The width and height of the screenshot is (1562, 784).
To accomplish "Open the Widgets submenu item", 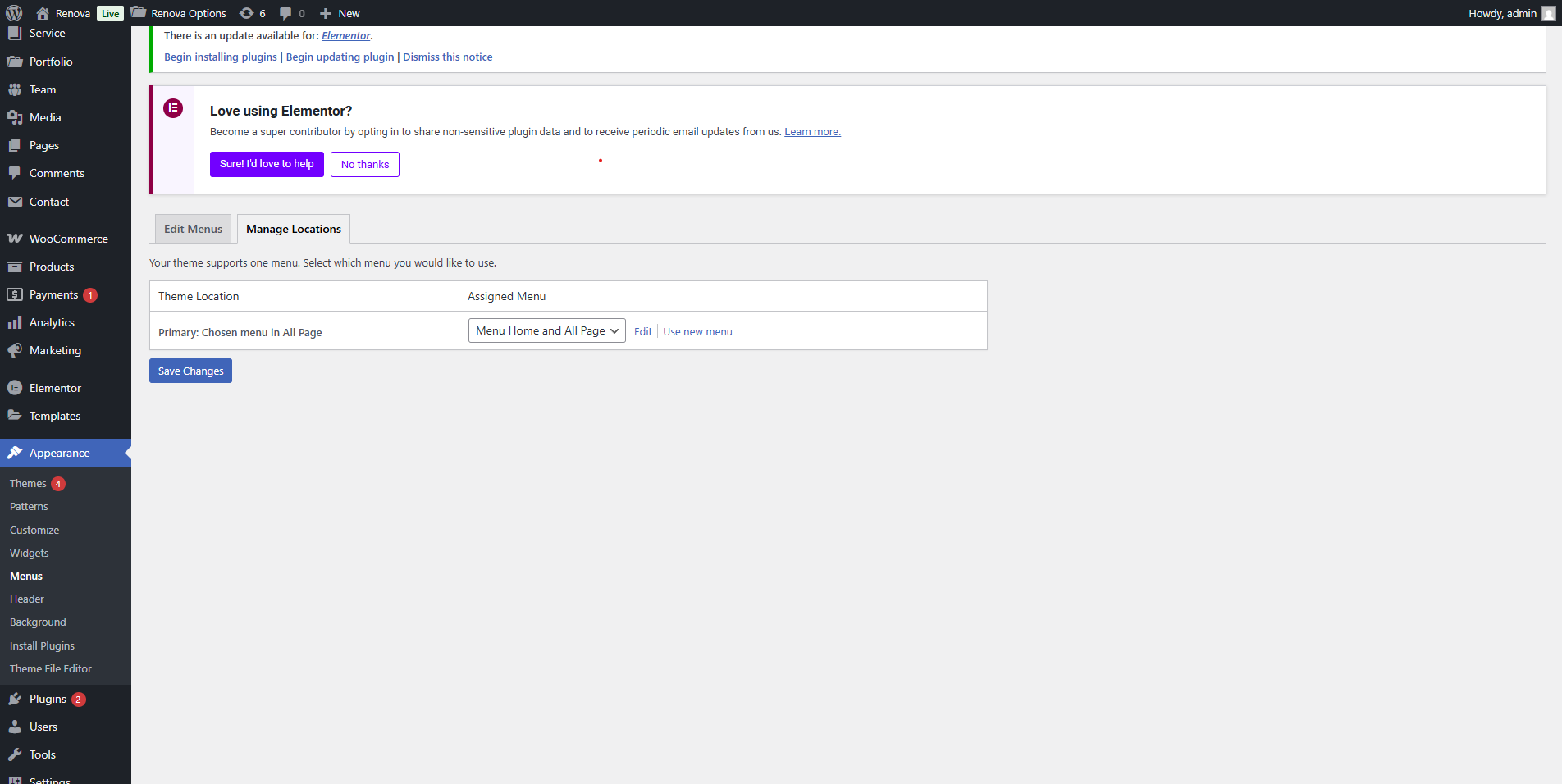I will coord(30,554).
